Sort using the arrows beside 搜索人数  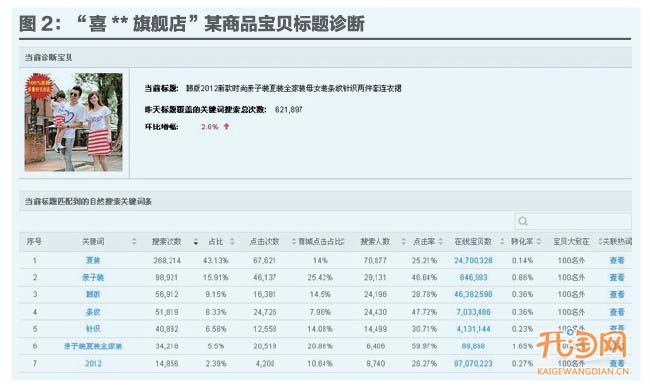(x=403, y=242)
